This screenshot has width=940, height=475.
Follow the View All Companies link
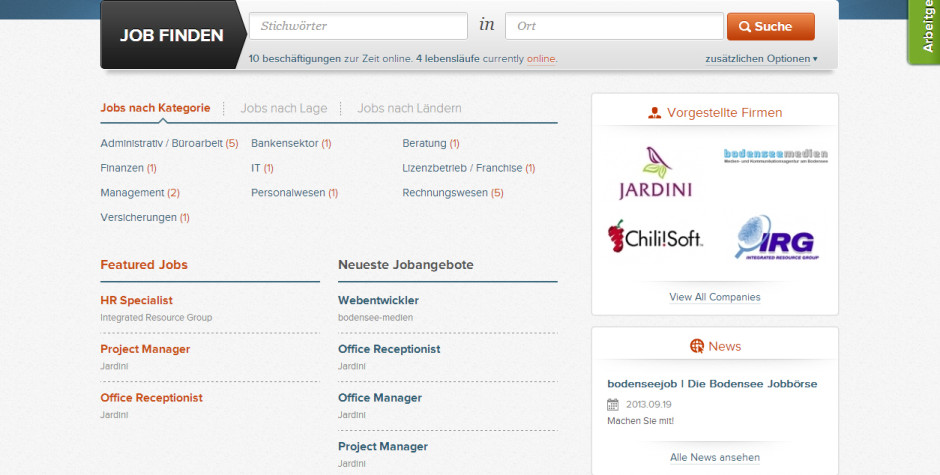tap(715, 297)
